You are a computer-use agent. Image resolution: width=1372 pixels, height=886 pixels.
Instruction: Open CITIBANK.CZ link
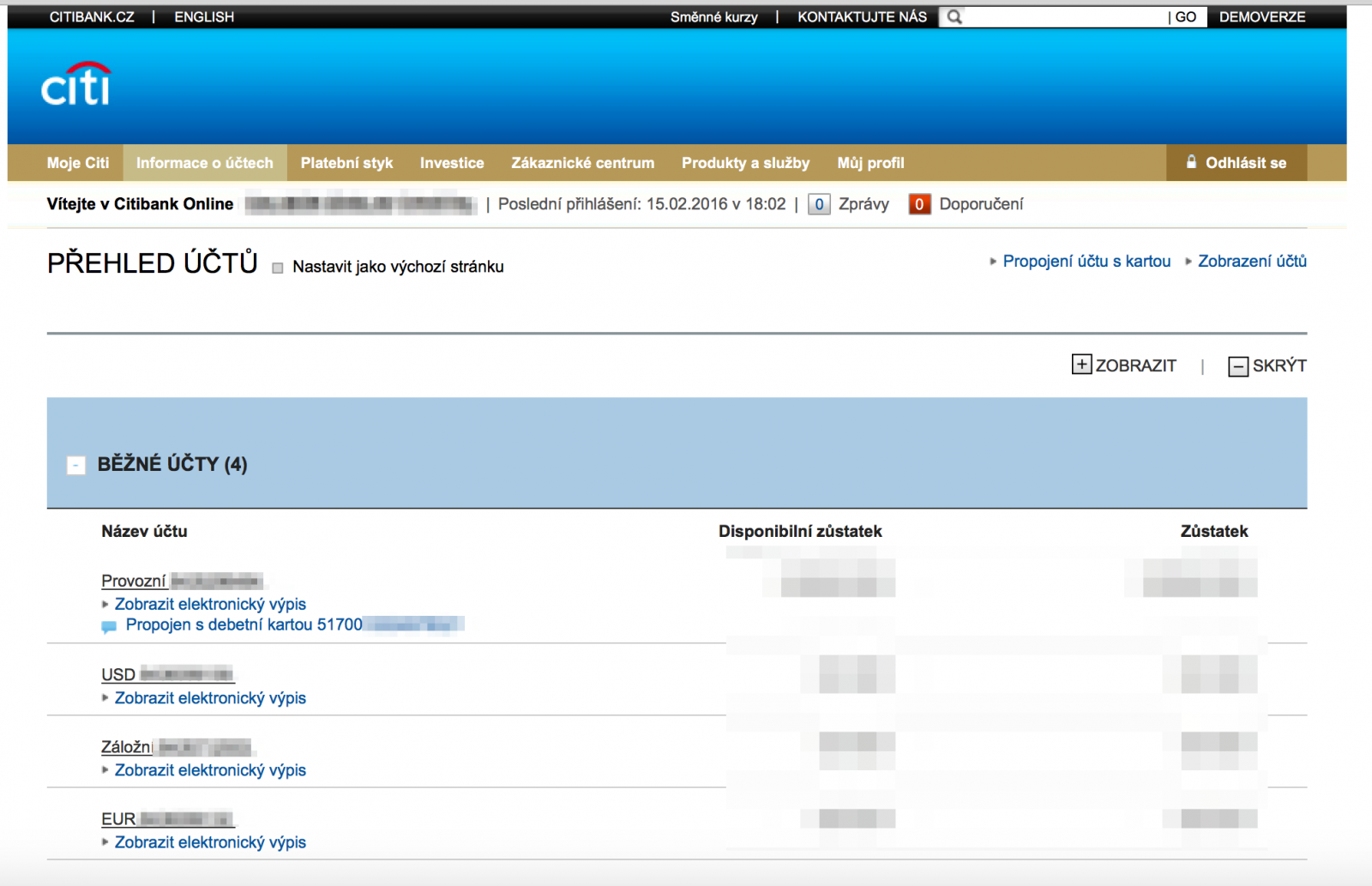[x=92, y=17]
